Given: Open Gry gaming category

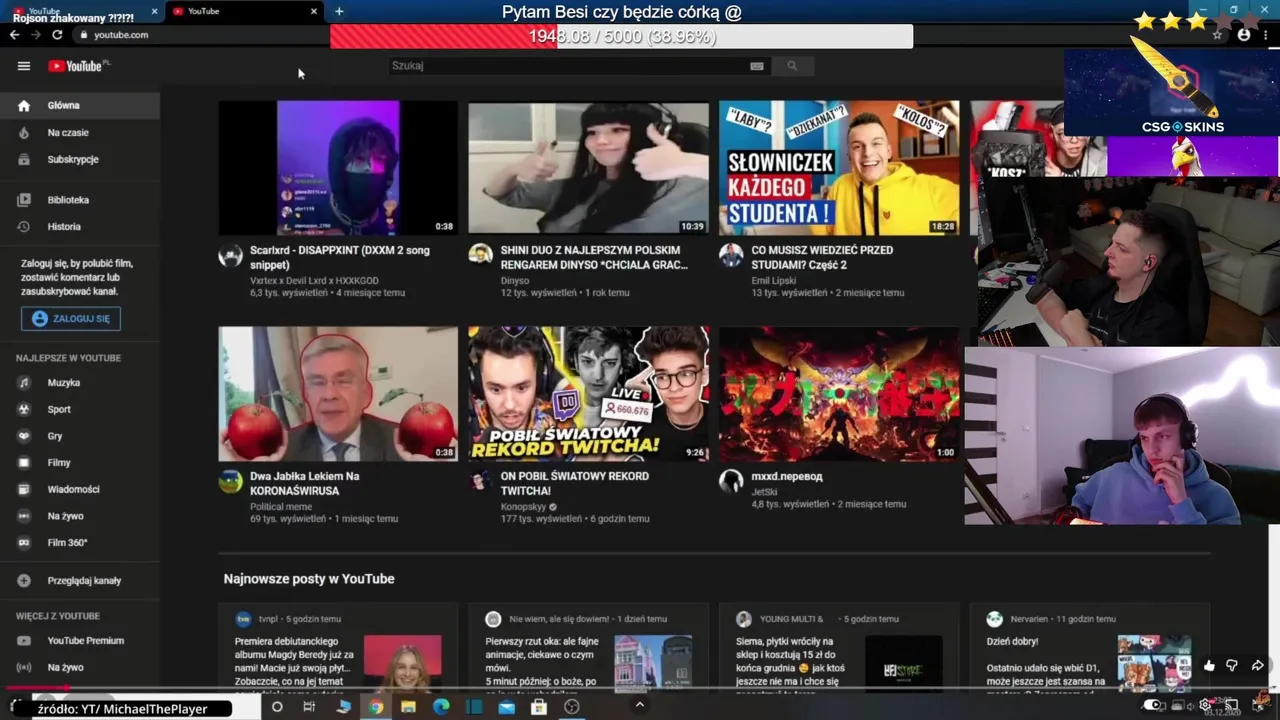Looking at the screenshot, I should point(80,436).
